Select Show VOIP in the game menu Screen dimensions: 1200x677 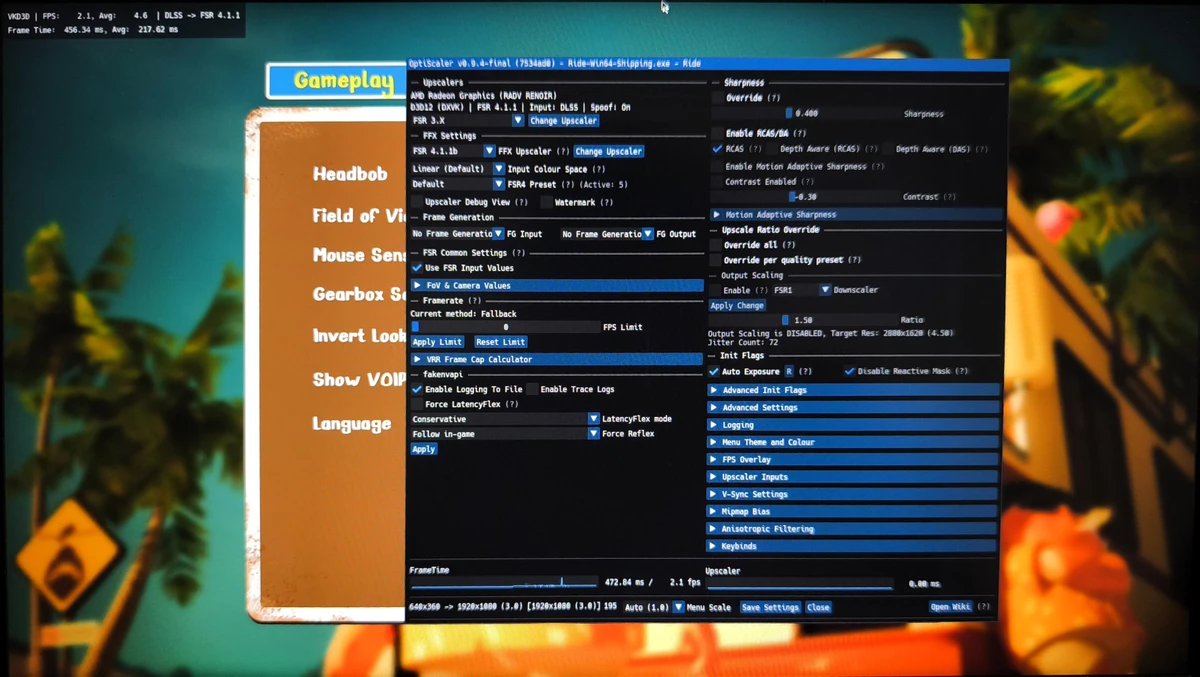coord(358,380)
